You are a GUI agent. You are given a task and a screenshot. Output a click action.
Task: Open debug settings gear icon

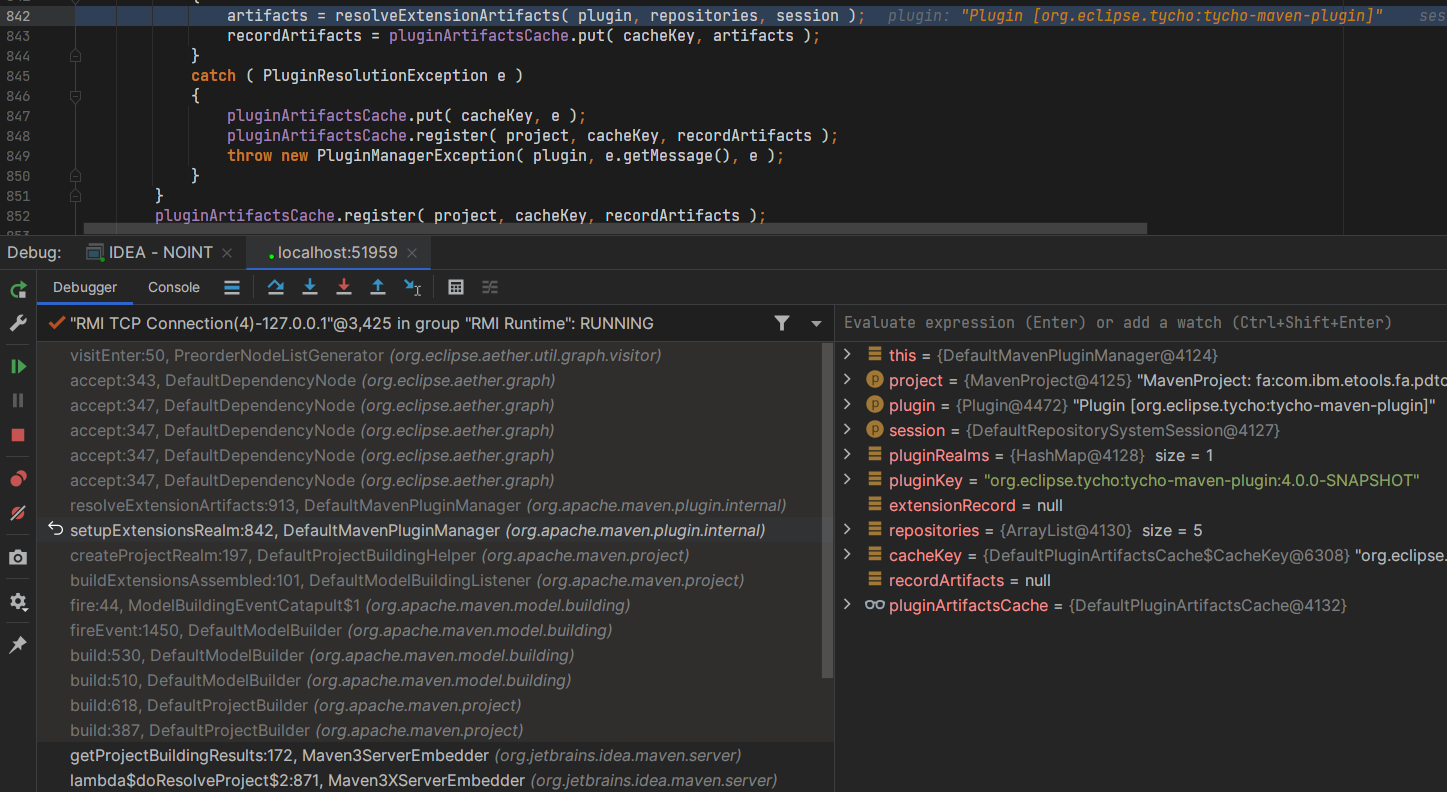tap(18, 602)
